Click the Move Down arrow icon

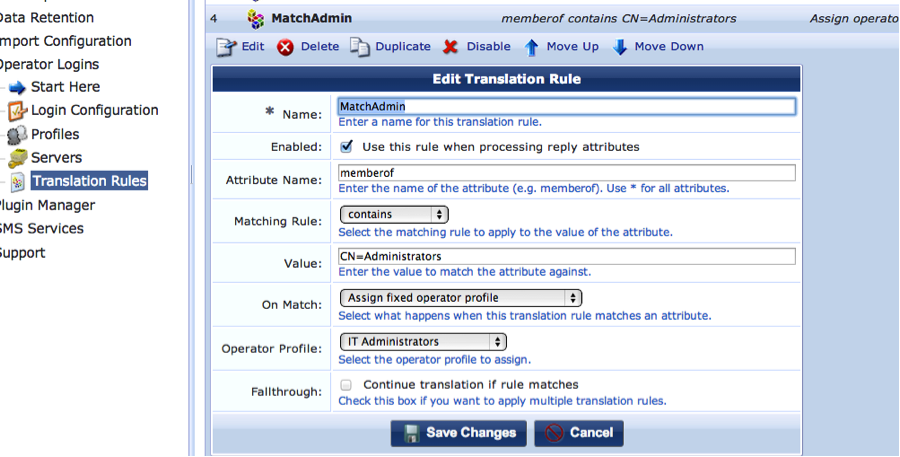tap(620, 47)
